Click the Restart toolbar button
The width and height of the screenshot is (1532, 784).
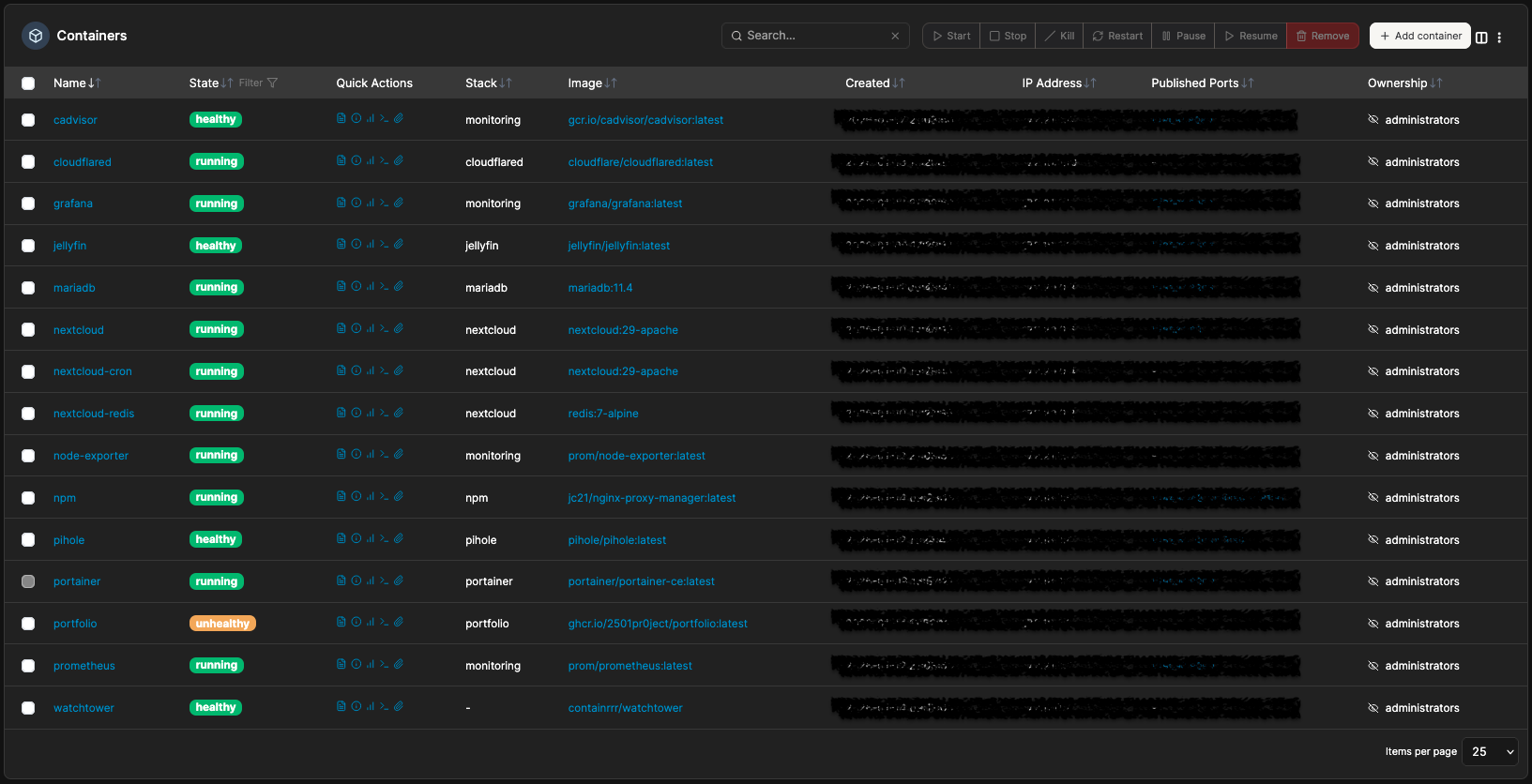coord(1117,36)
